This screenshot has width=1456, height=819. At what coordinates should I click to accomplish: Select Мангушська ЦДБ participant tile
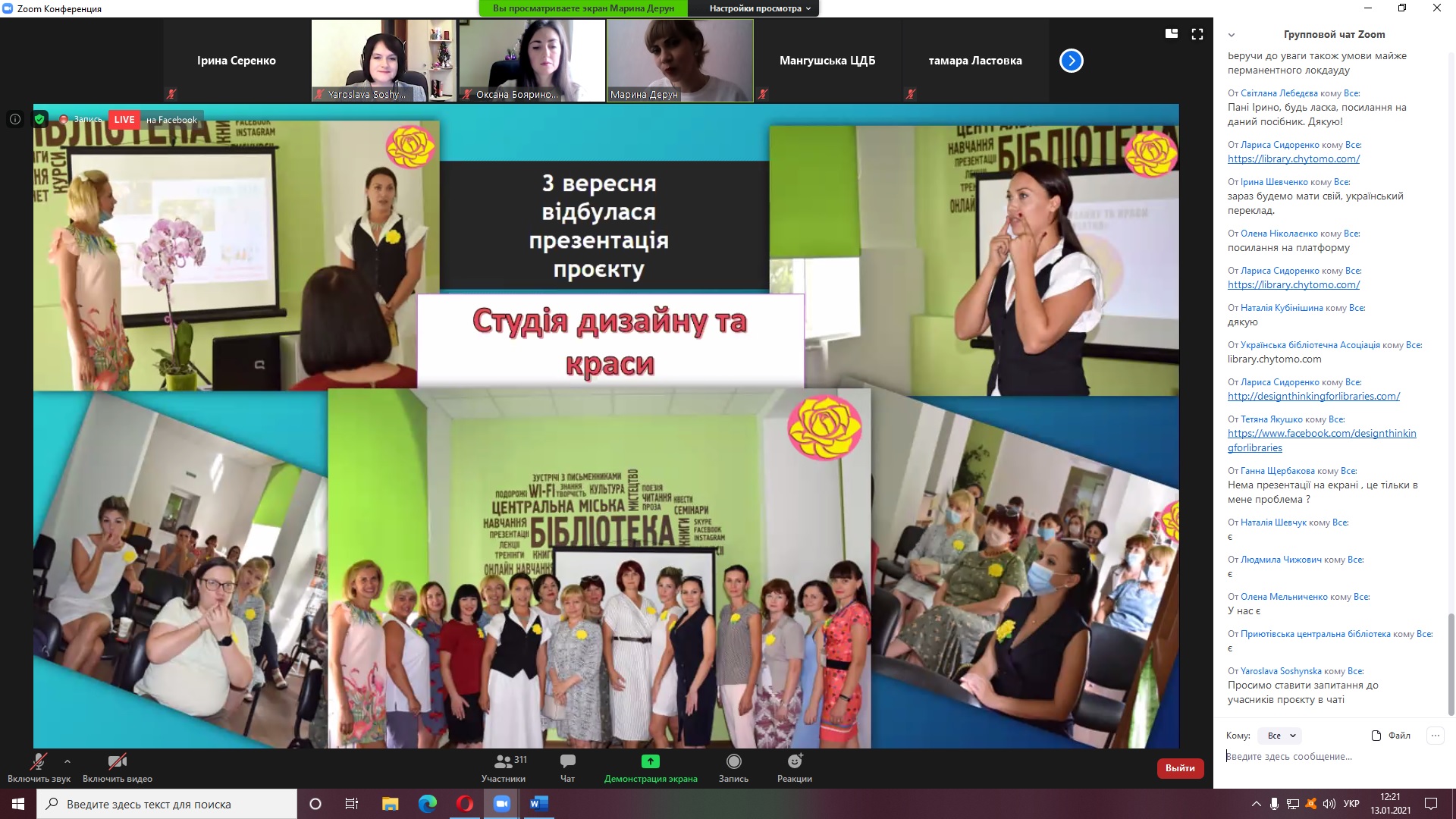827,61
